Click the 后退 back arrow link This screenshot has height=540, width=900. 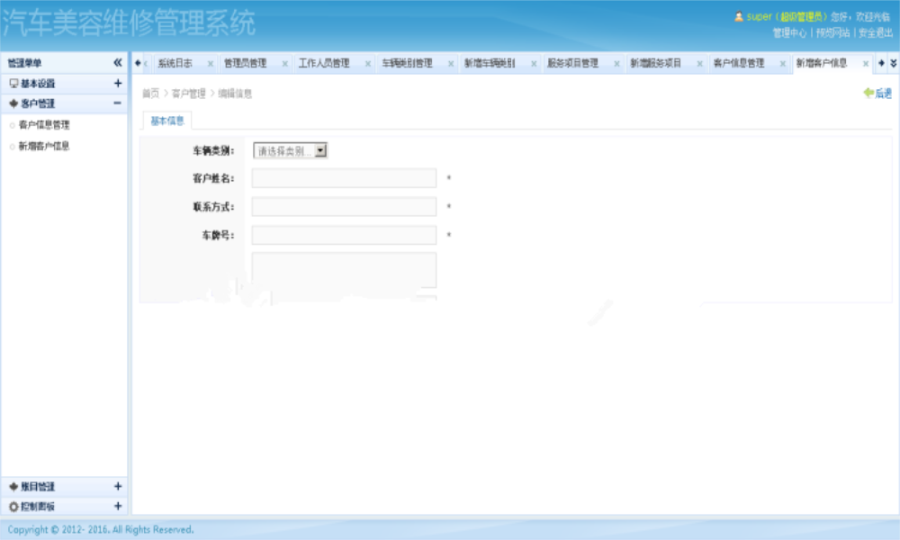point(878,93)
